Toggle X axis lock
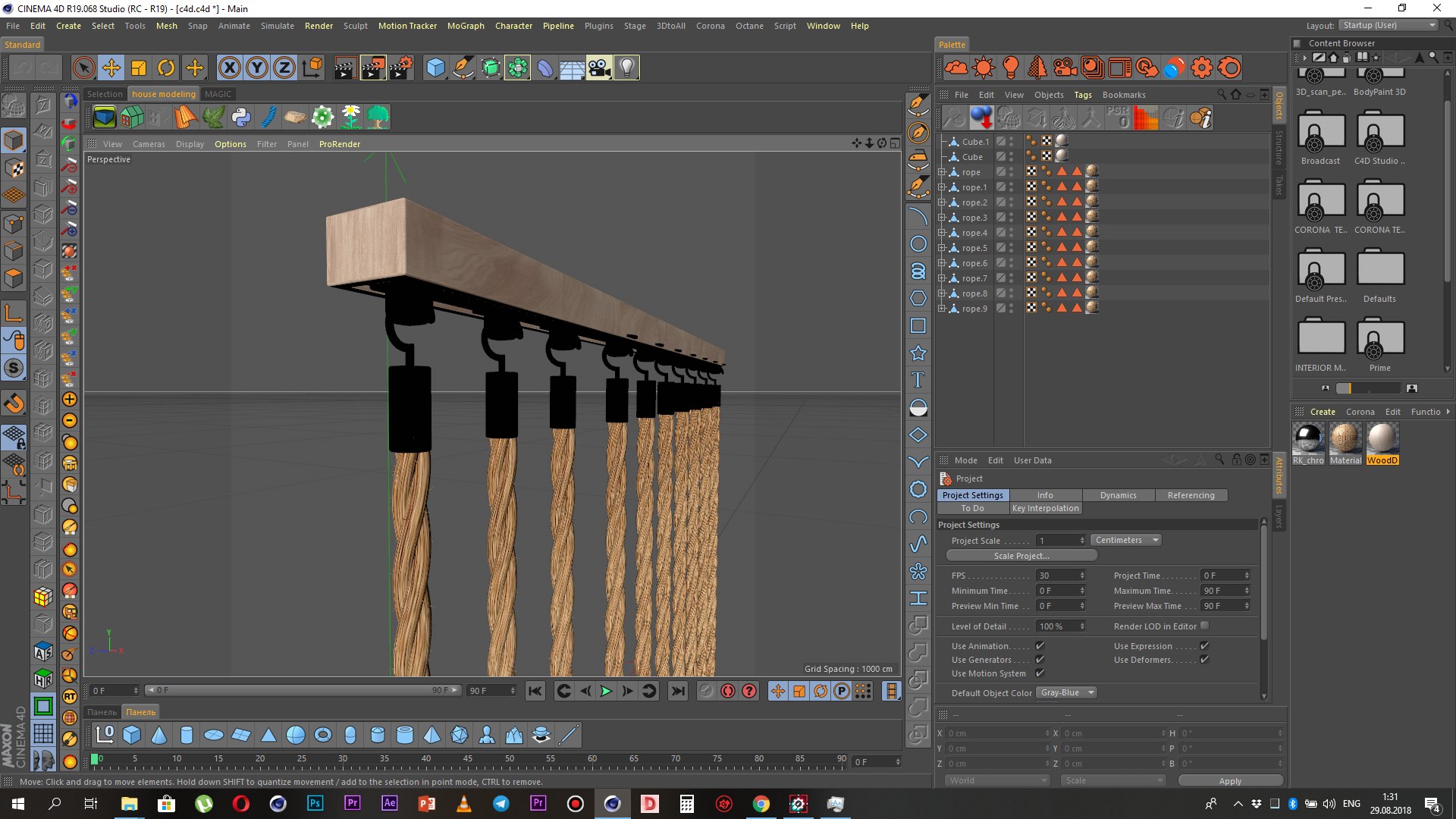1456x819 pixels. click(x=229, y=68)
